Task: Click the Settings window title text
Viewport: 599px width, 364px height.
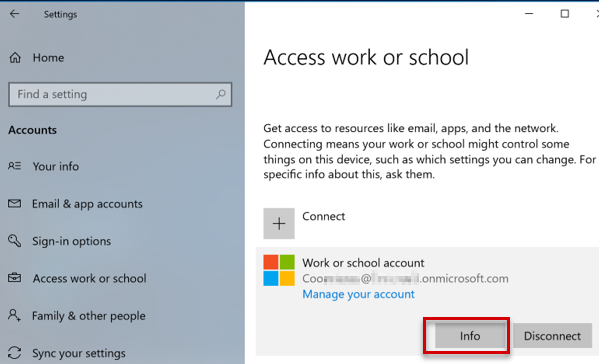Action: (60, 15)
